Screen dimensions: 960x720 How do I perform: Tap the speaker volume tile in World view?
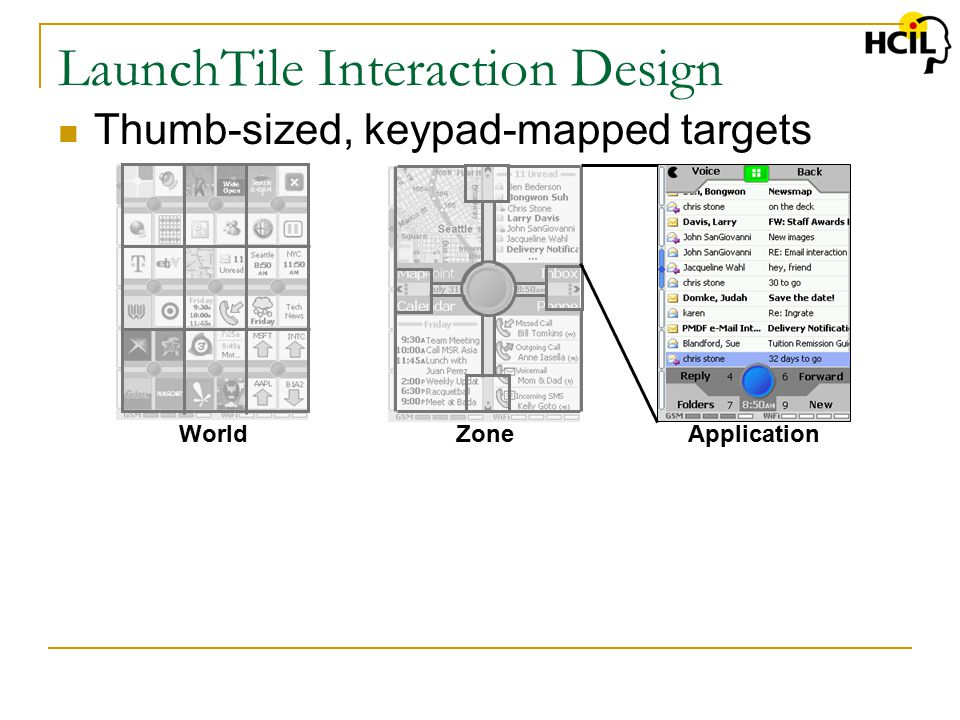pos(168,181)
